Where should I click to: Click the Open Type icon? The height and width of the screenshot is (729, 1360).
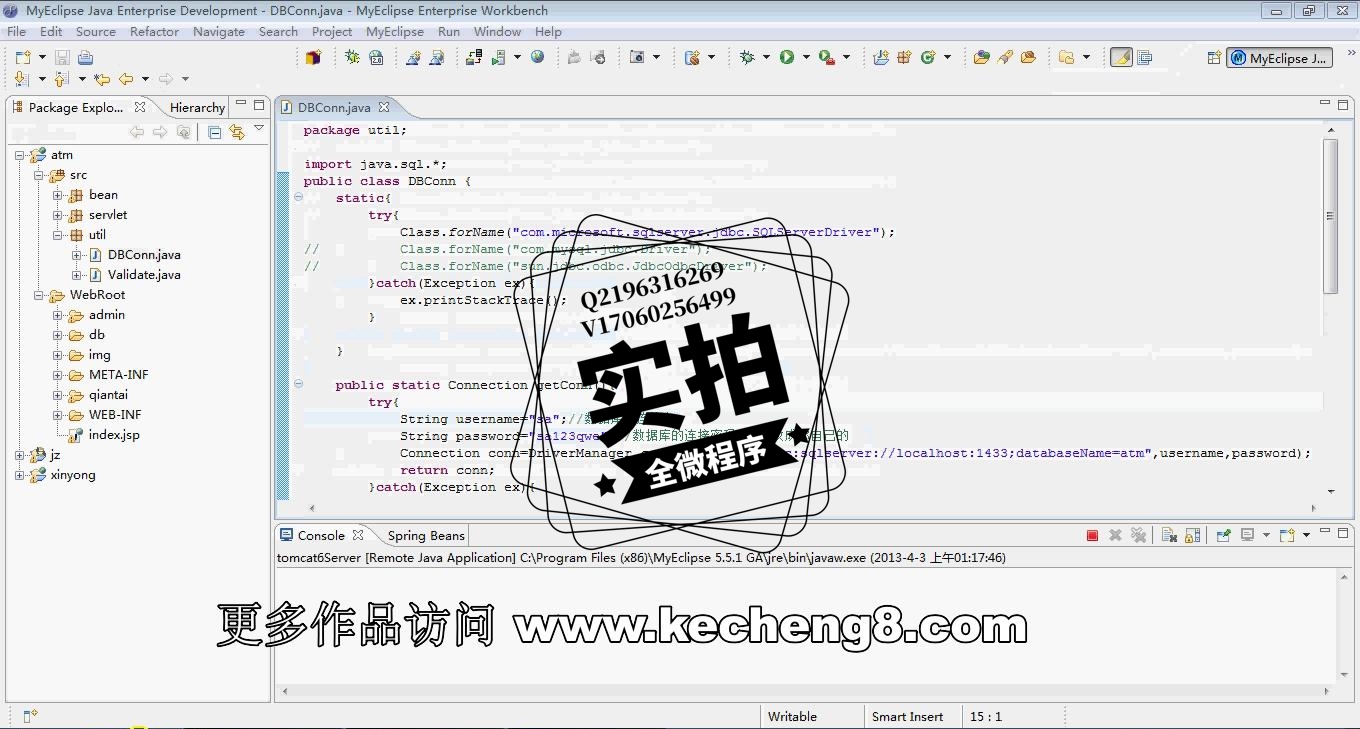point(981,58)
